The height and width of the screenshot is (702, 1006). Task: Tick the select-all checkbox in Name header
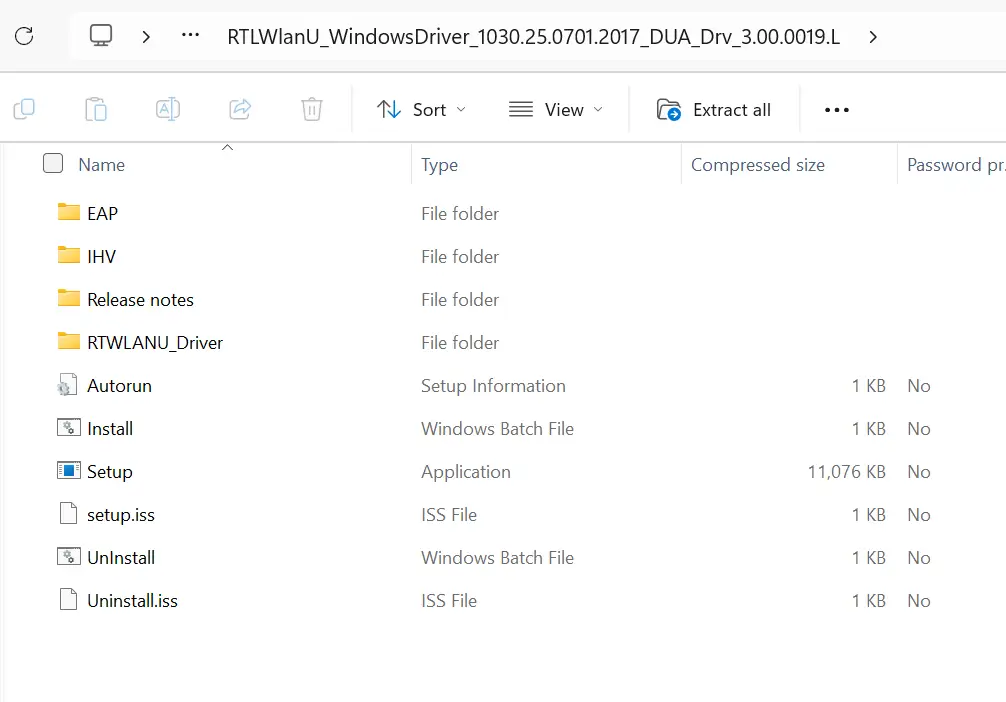point(51,163)
